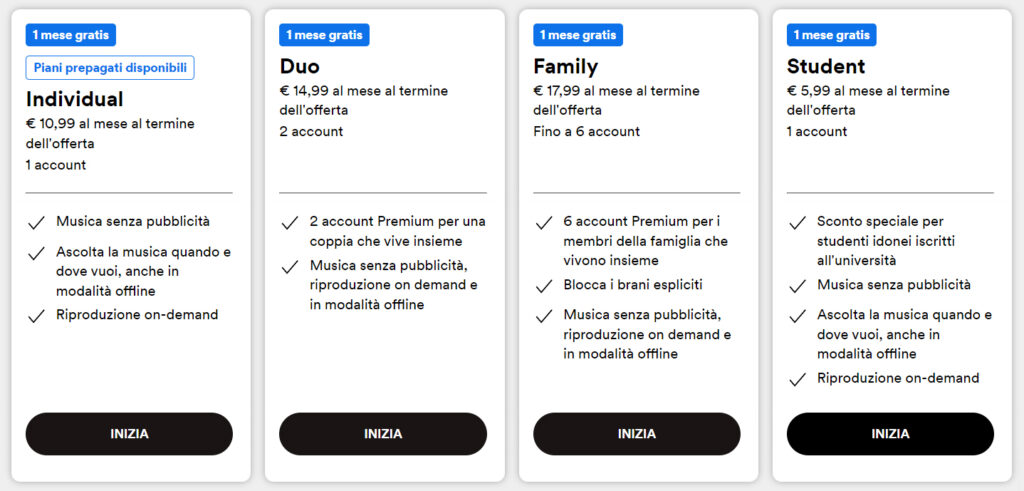Screen dimensions: 1024x491
Task: Click checkmark next to Sconto speciale per studenti
Action: click(797, 222)
